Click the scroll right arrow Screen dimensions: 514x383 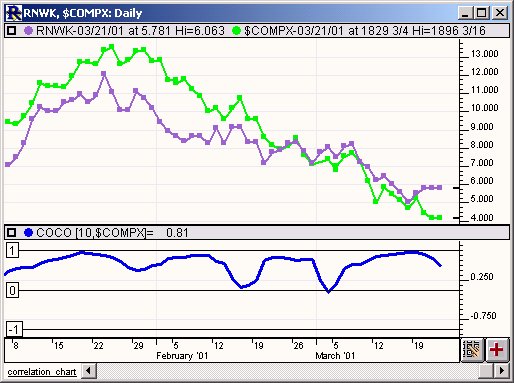[502, 371]
